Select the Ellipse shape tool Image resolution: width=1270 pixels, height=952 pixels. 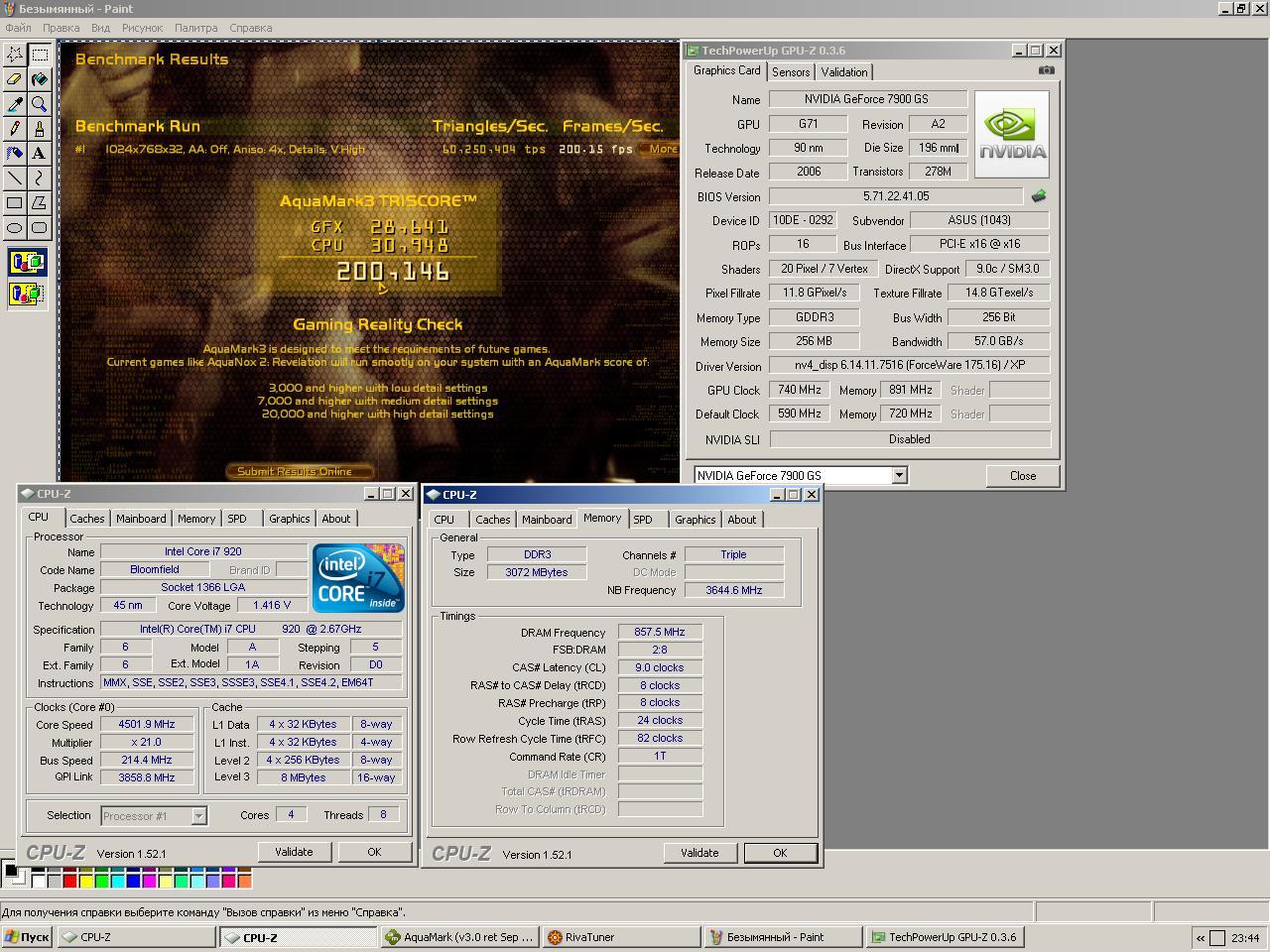coord(15,228)
